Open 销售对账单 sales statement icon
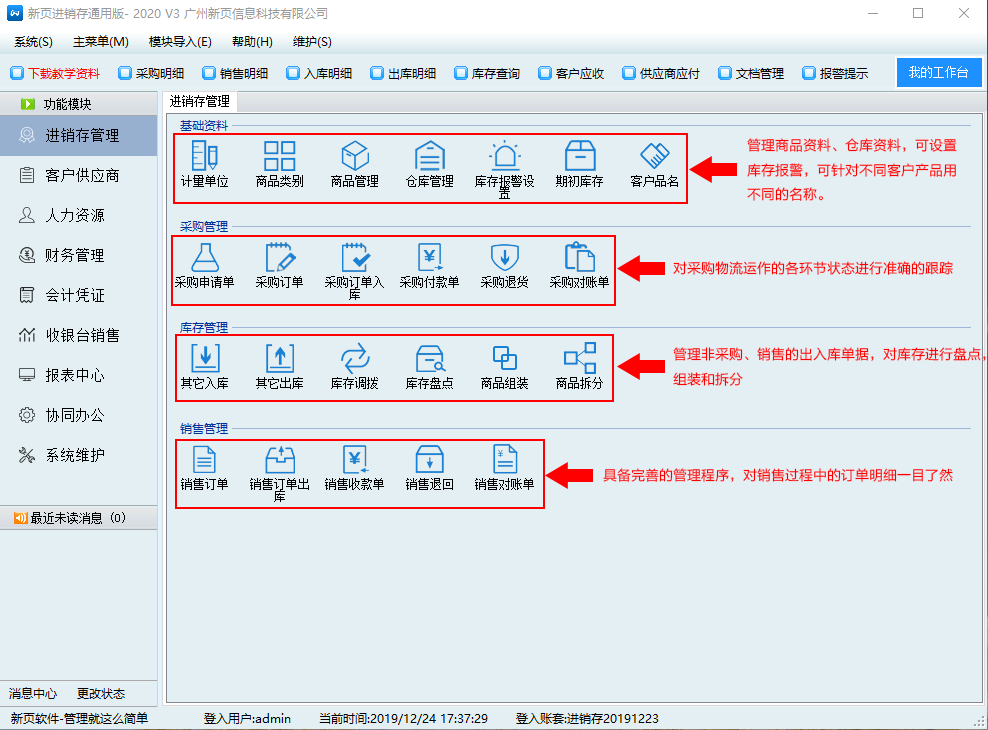 (504, 468)
